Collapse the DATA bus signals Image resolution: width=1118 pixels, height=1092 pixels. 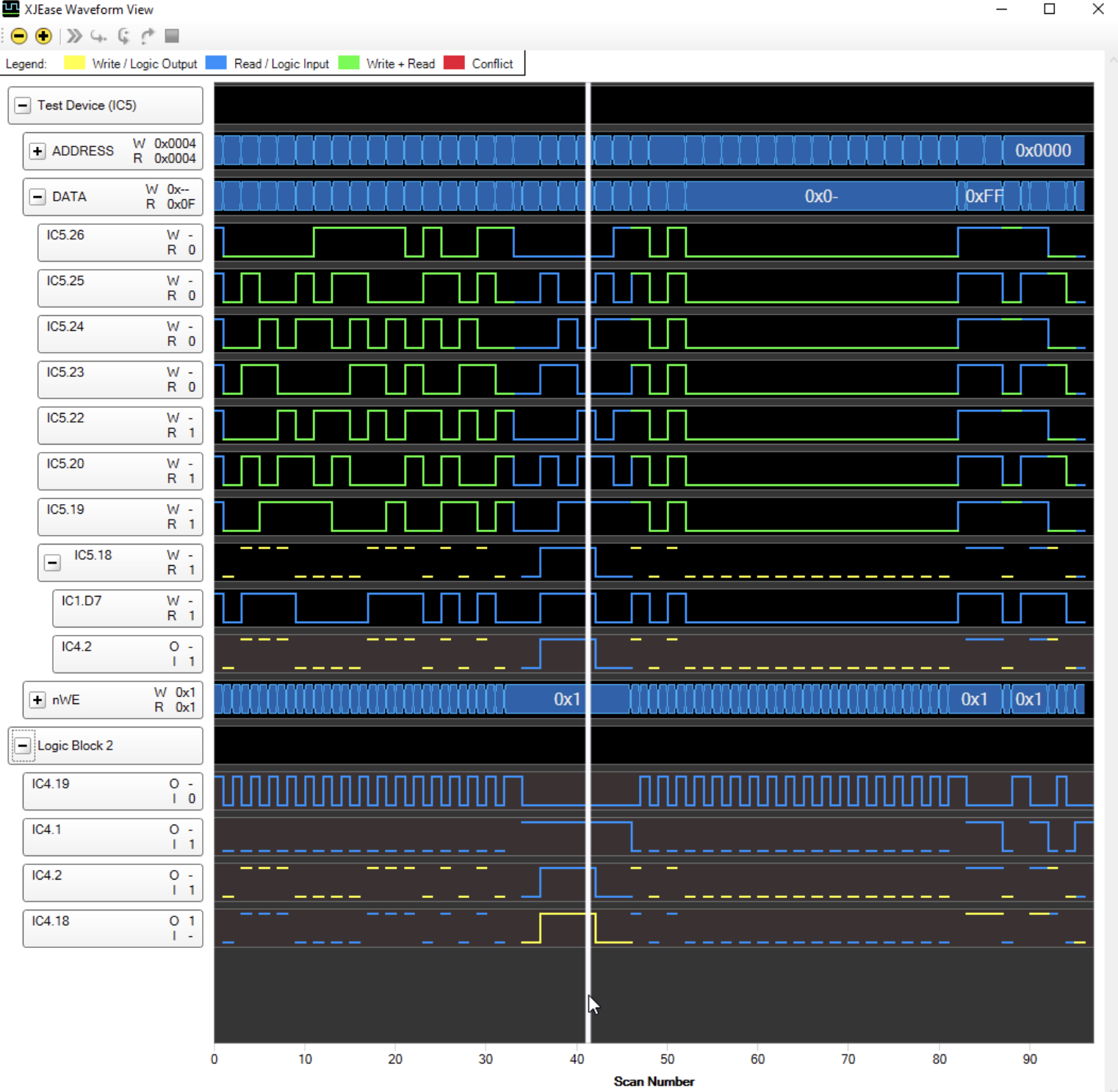[37, 197]
